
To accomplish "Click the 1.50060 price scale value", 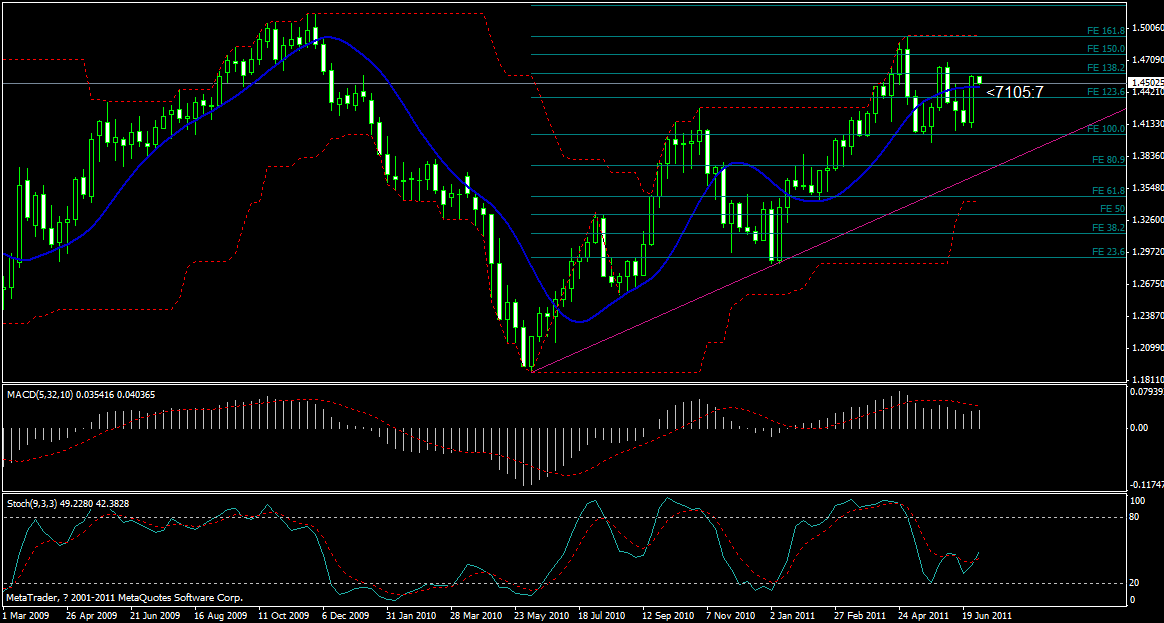I will (1145, 30).
